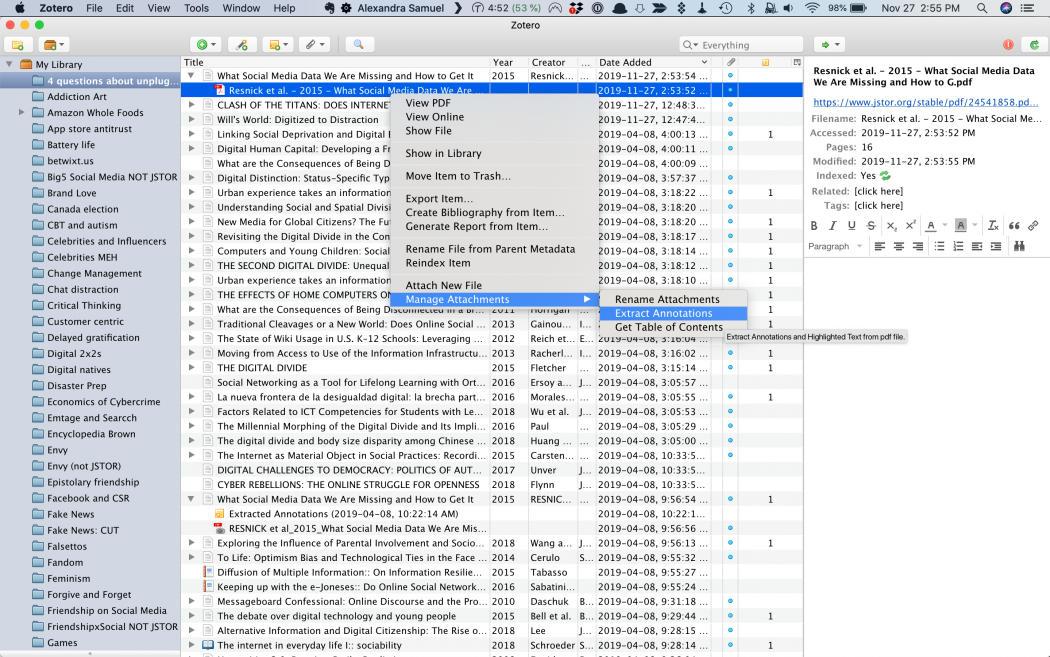Click the Wi-Fi icon in menu bar

click(x=812, y=8)
